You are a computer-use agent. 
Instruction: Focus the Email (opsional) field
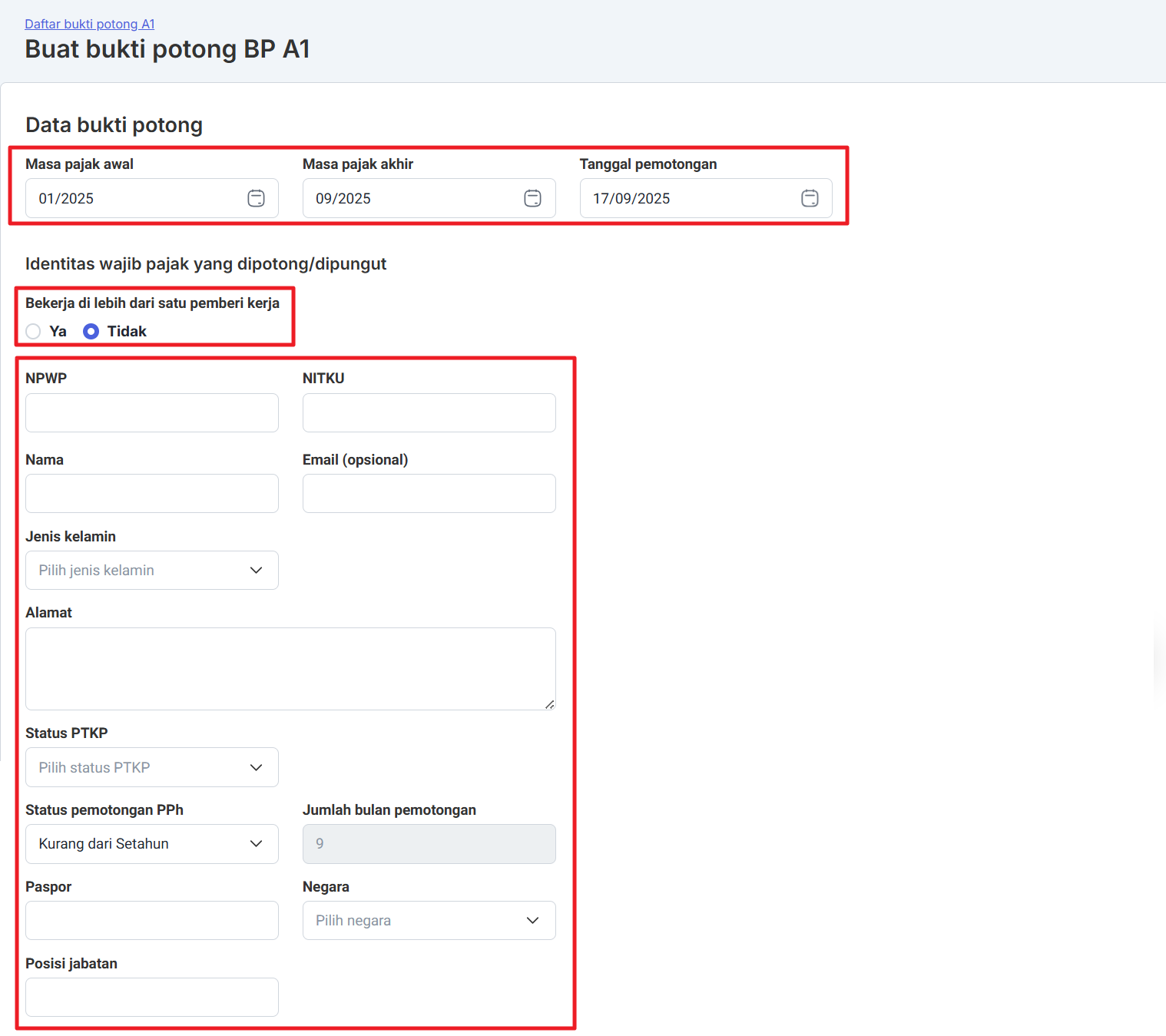(x=429, y=493)
